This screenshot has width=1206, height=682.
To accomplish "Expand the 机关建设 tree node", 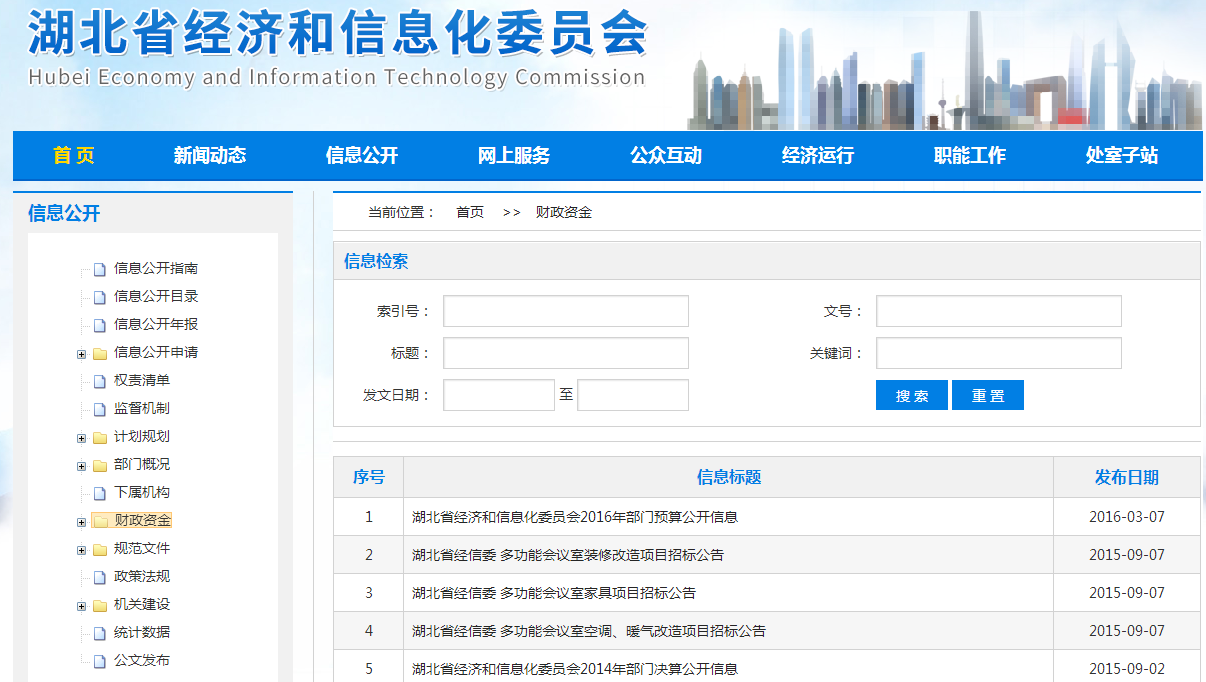I will tap(81, 605).
